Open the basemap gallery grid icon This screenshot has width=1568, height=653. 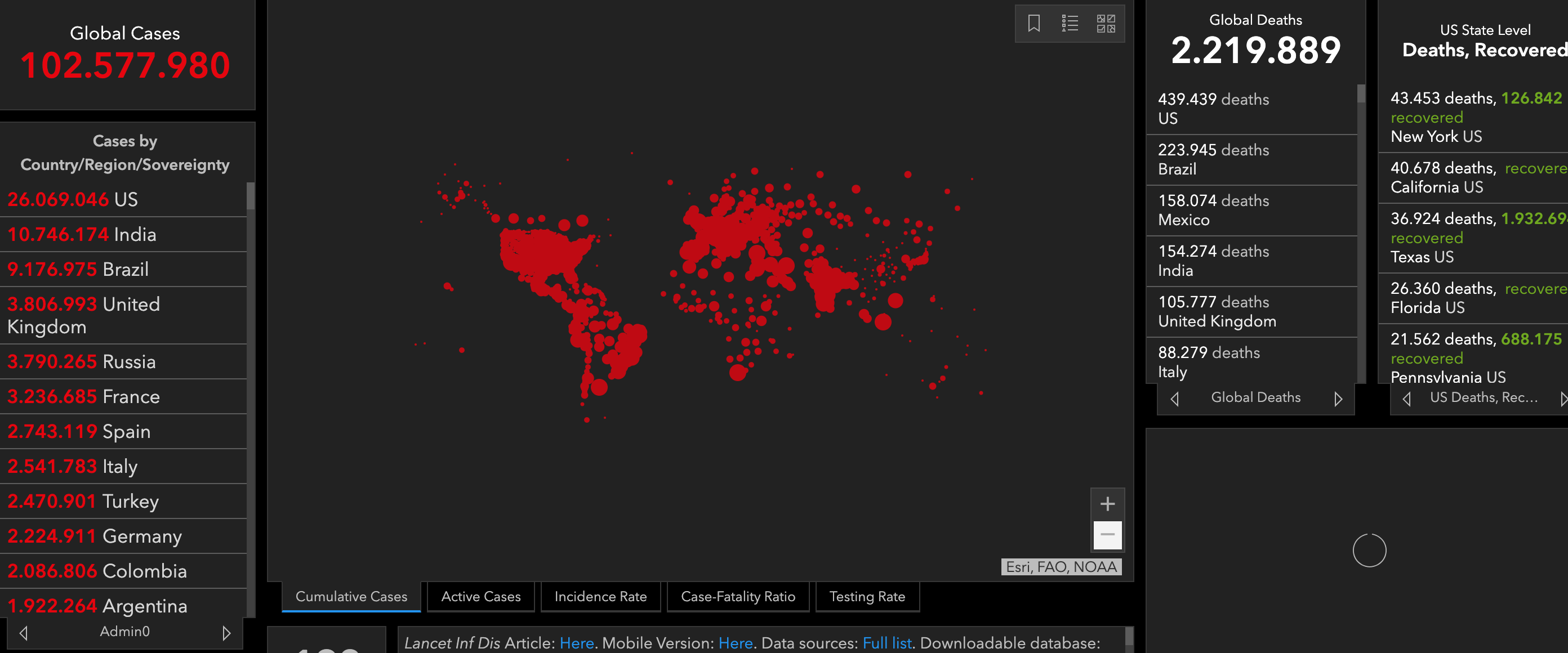[x=1106, y=24]
